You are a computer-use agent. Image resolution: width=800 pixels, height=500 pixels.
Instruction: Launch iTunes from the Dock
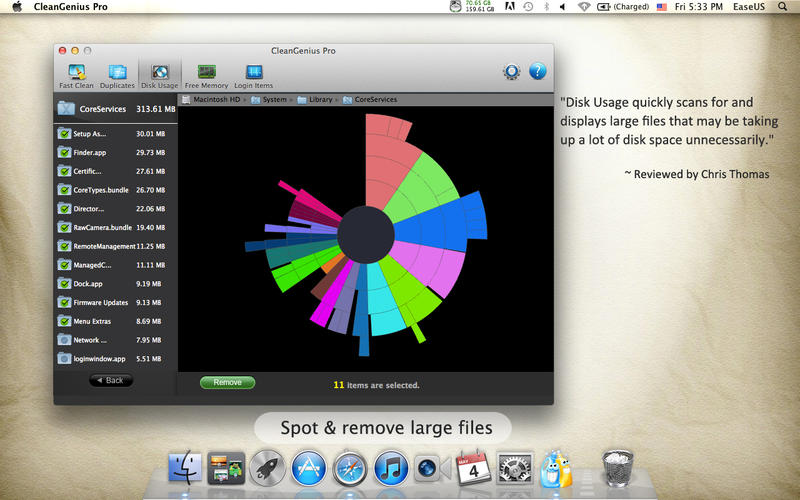click(391, 468)
